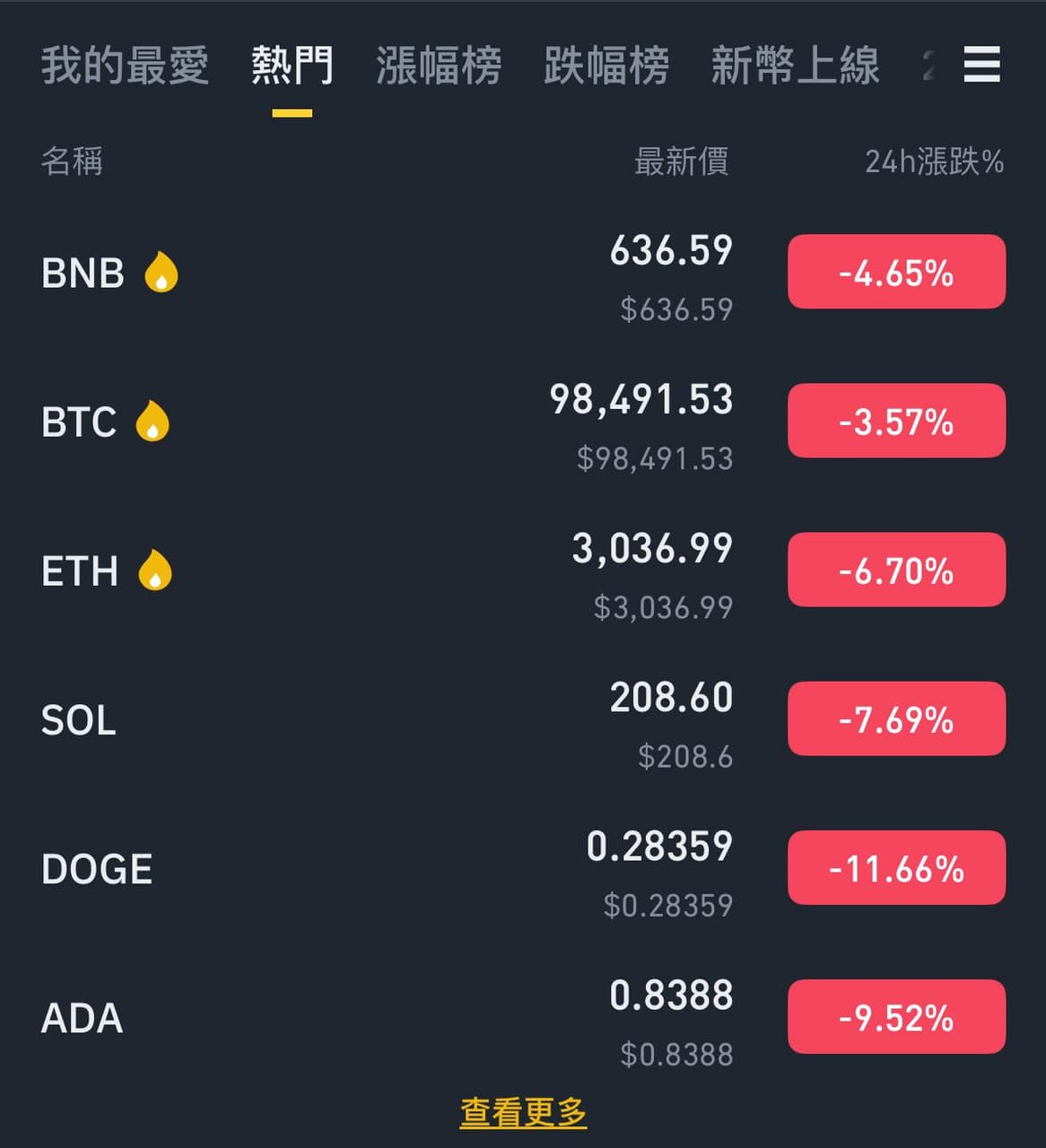Viewport: 1046px width, 1148px height.
Task: Tap the flame icon beside BNB
Action: tap(161, 272)
